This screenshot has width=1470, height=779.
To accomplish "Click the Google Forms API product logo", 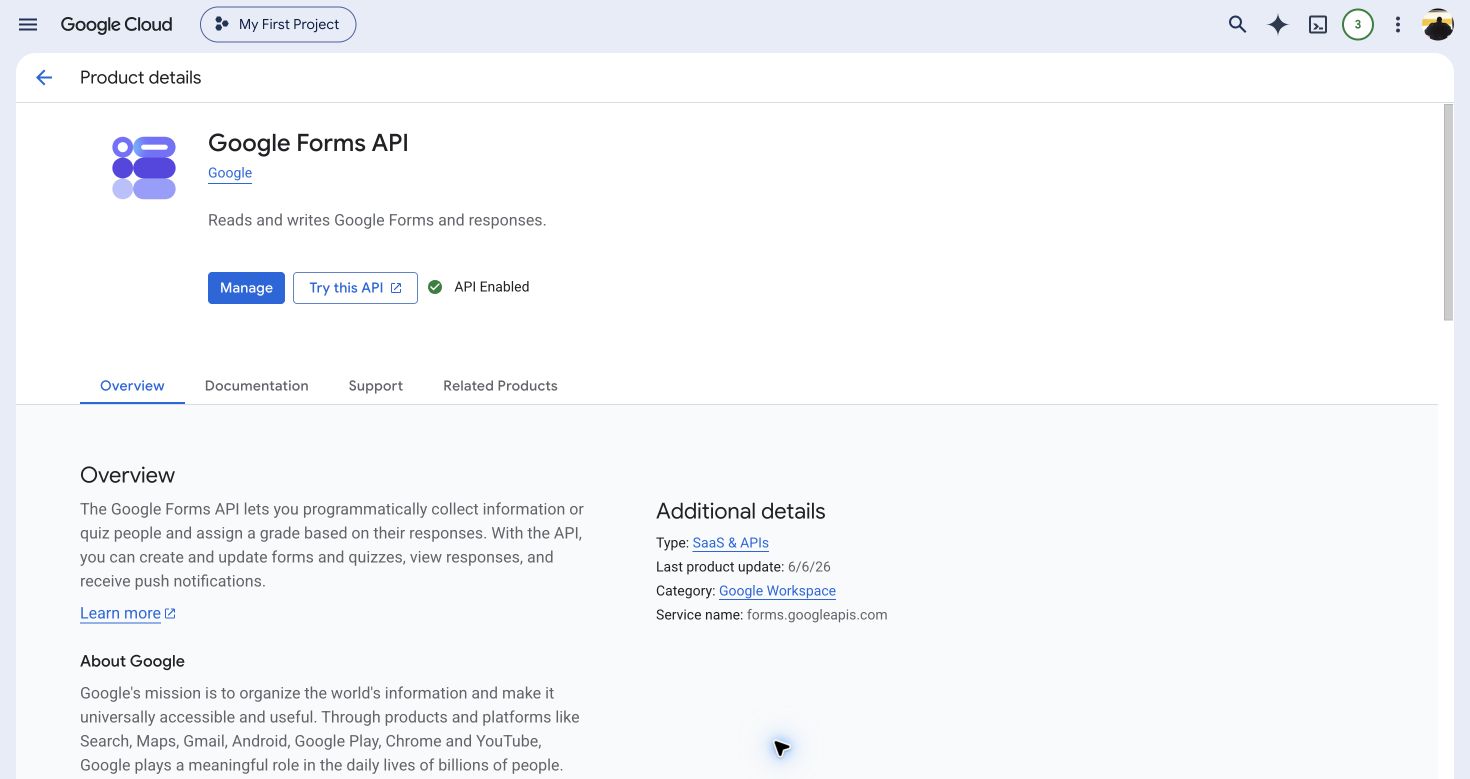I will 144,168.
